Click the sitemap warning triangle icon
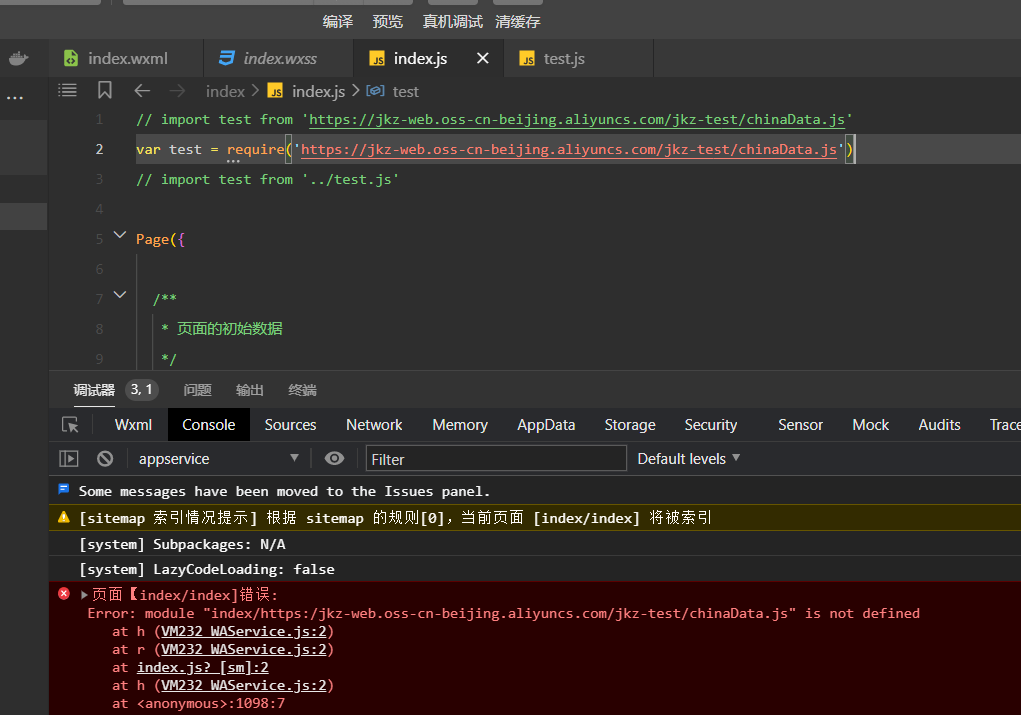 (64, 517)
